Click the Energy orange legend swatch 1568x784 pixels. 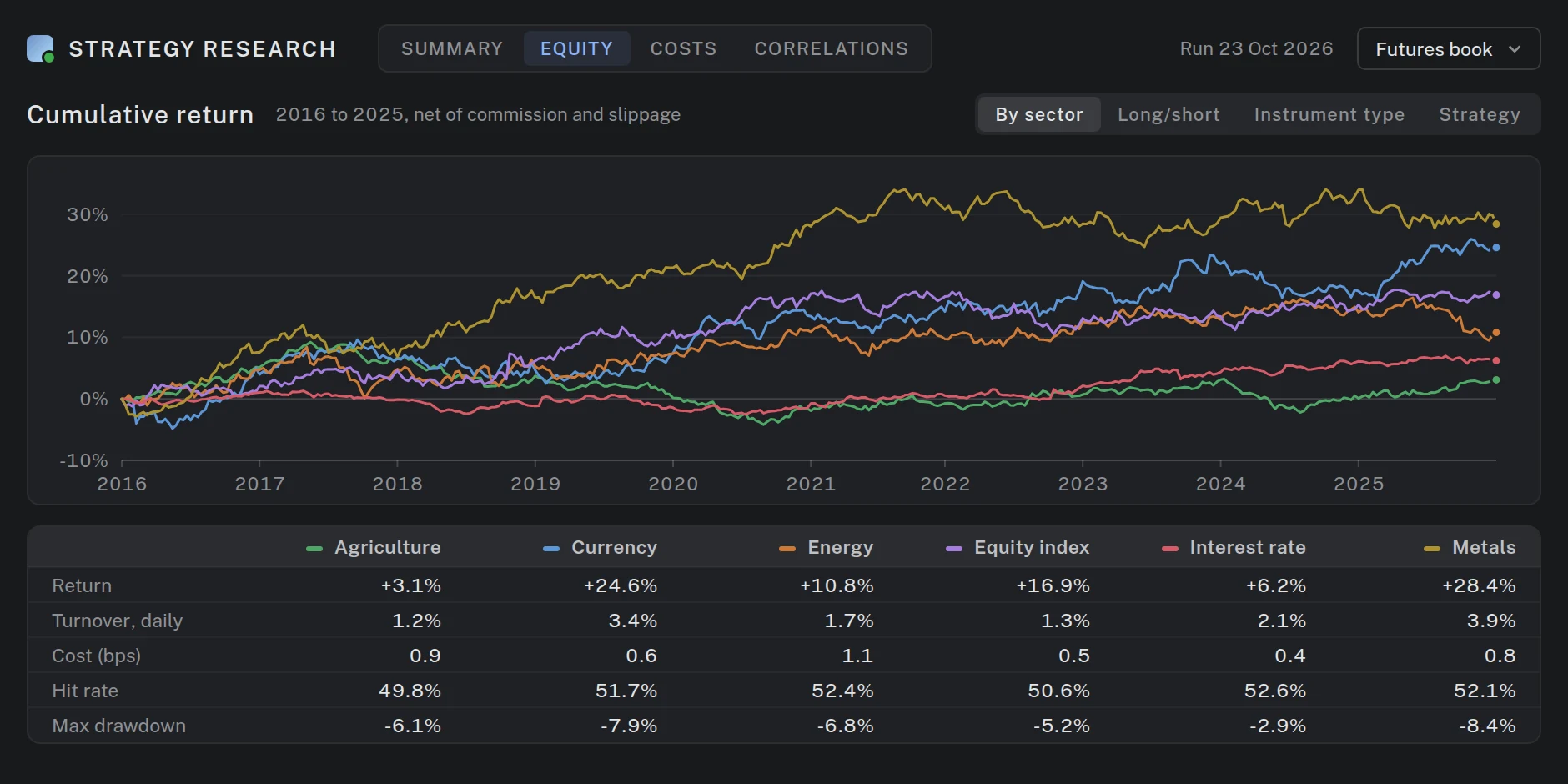787,549
